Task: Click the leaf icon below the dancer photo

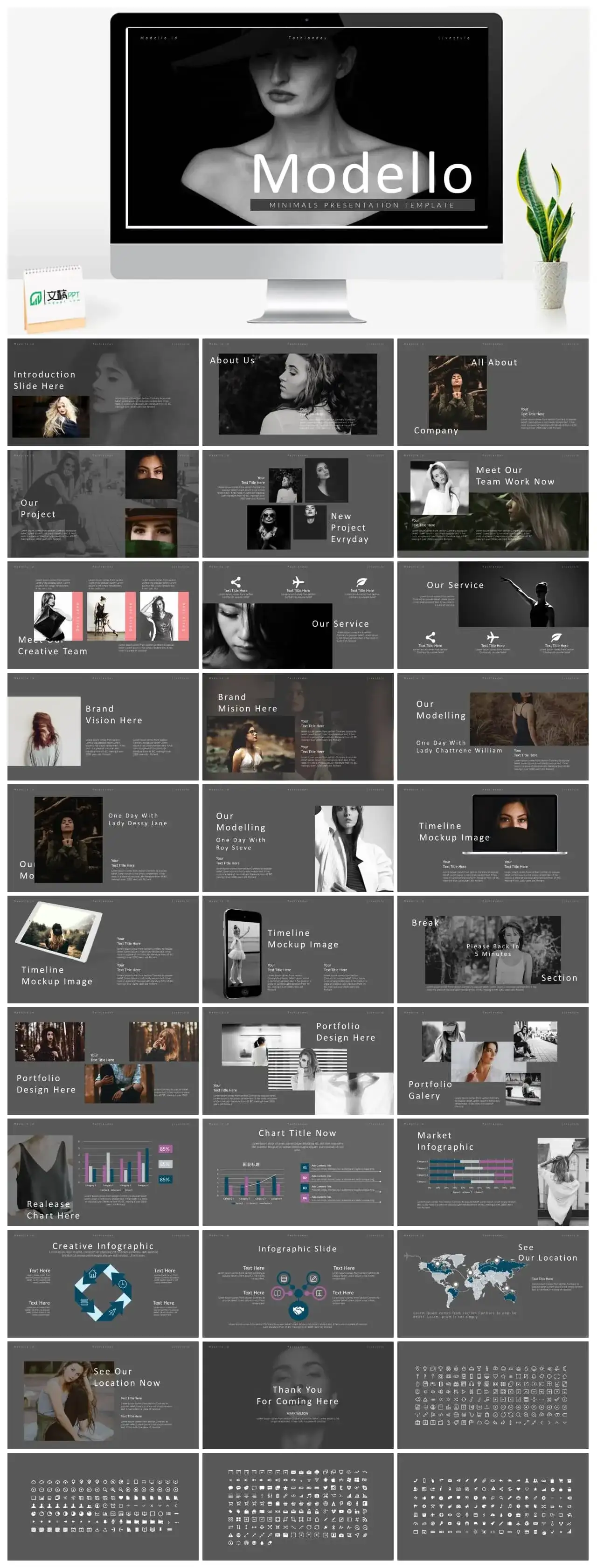Action: 556,637
